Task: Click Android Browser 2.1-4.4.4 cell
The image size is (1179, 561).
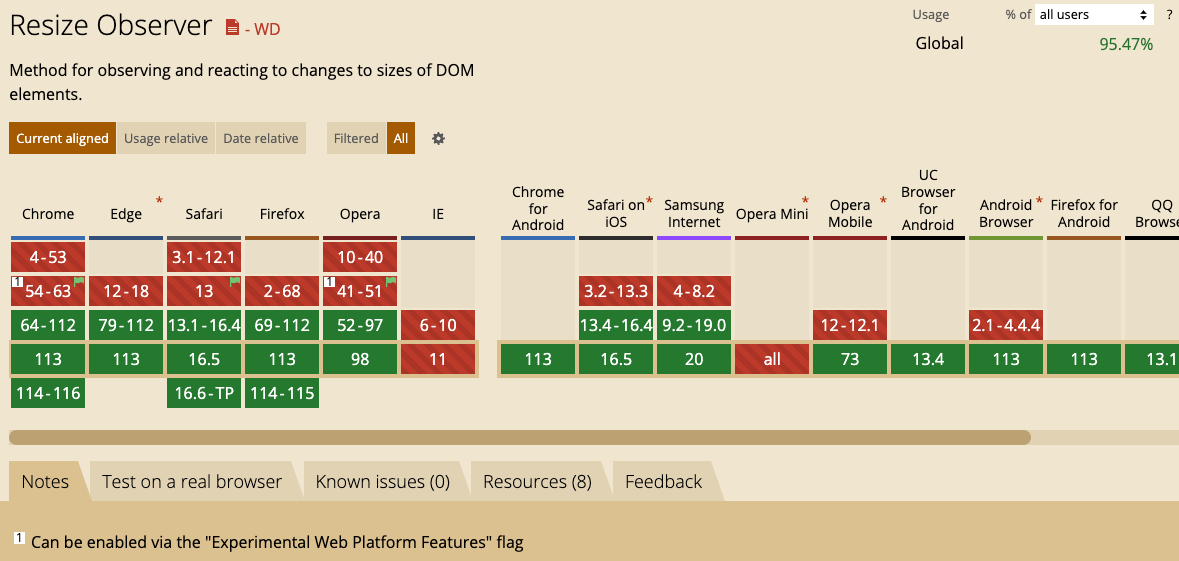Action: [1006, 325]
